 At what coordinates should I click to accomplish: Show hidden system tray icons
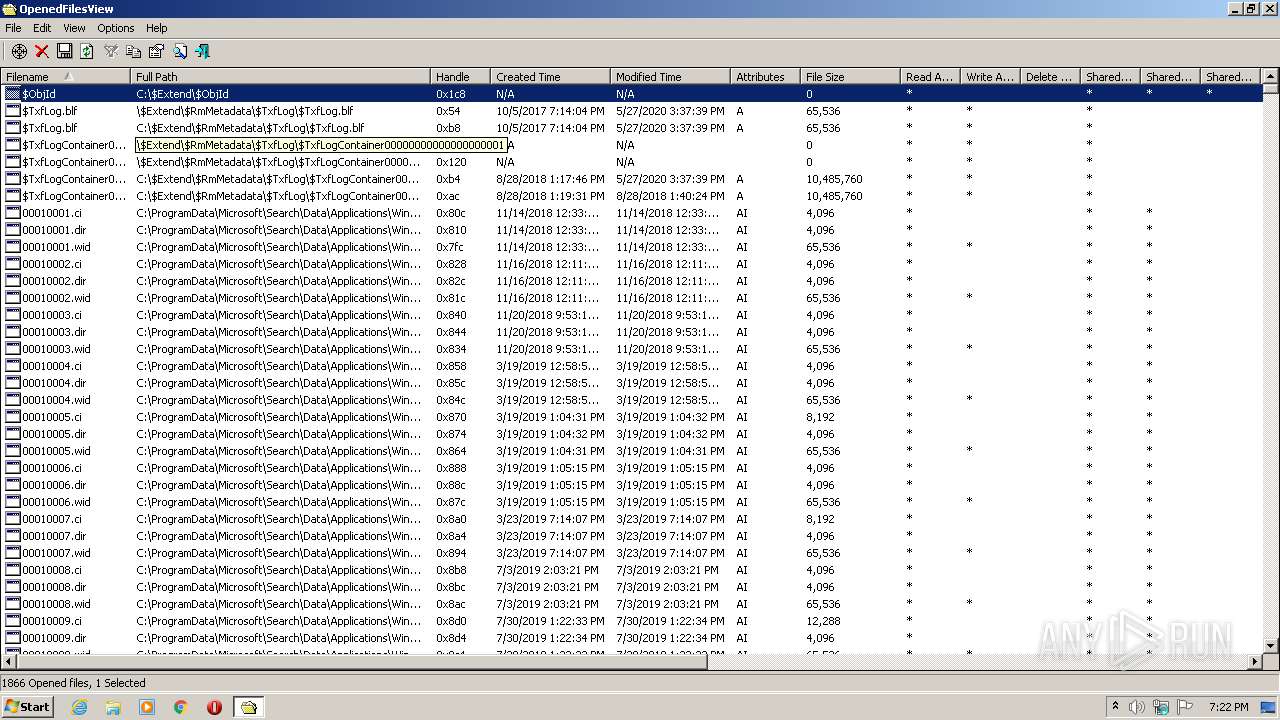tap(1115, 707)
